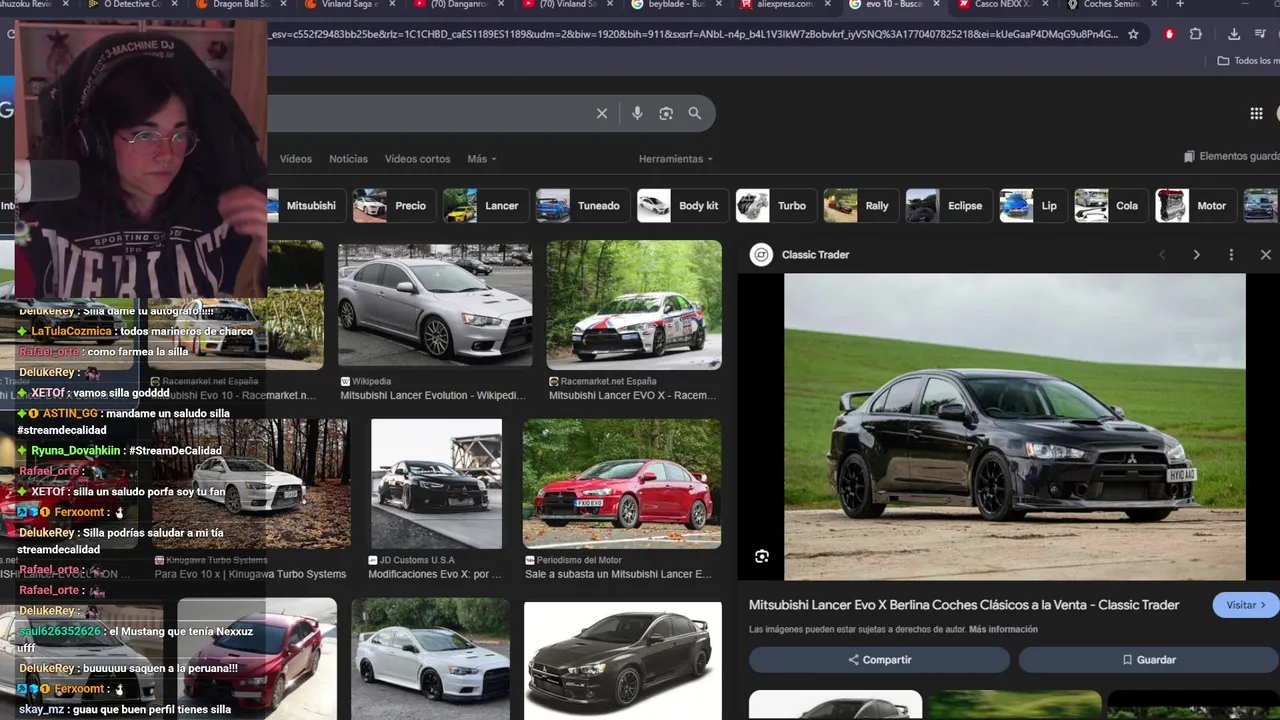
Task: Show the previous image in the preview panel
Action: pos(1162,255)
